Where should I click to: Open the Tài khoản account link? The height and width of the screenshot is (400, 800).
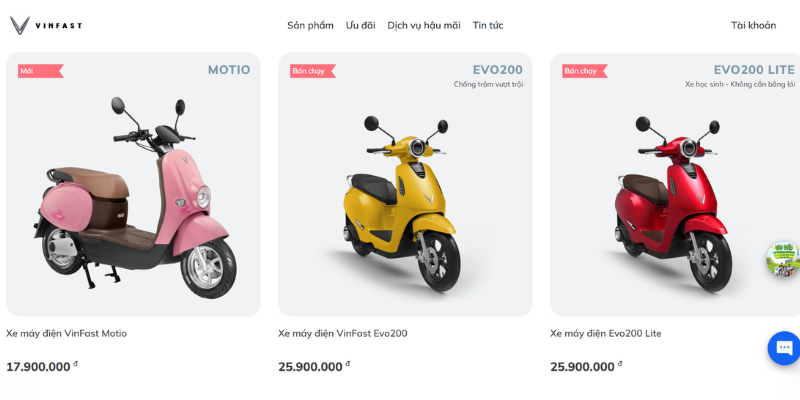[x=753, y=25]
